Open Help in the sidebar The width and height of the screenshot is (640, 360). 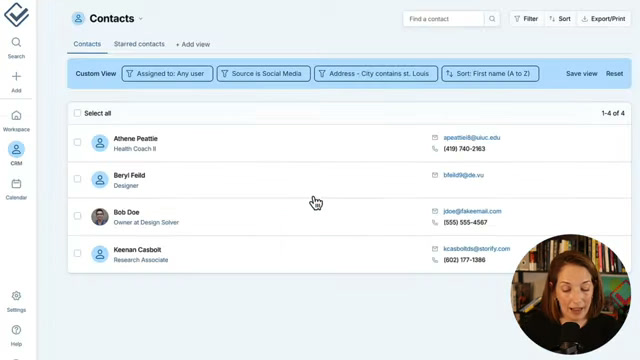point(16,336)
